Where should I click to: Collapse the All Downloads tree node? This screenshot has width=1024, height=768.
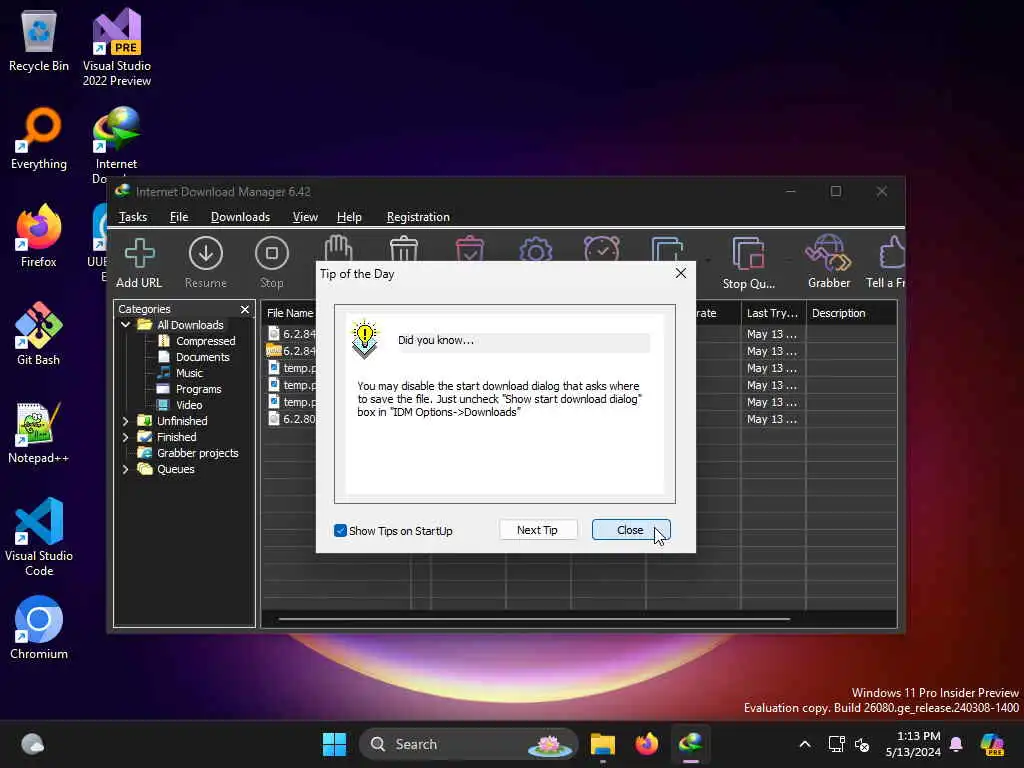pyautogui.click(x=125, y=325)
